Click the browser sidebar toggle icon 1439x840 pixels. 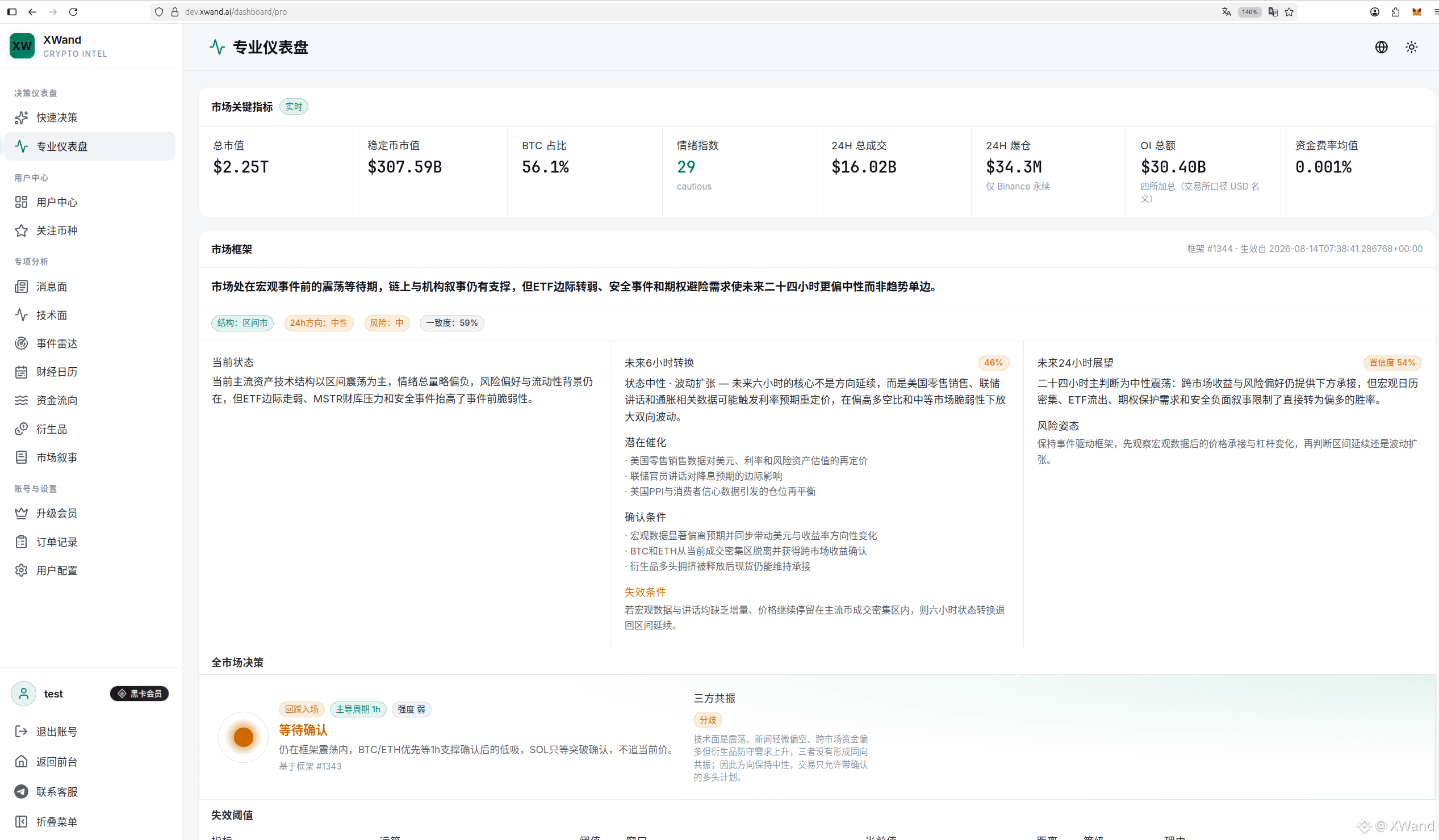click(12, 11)
